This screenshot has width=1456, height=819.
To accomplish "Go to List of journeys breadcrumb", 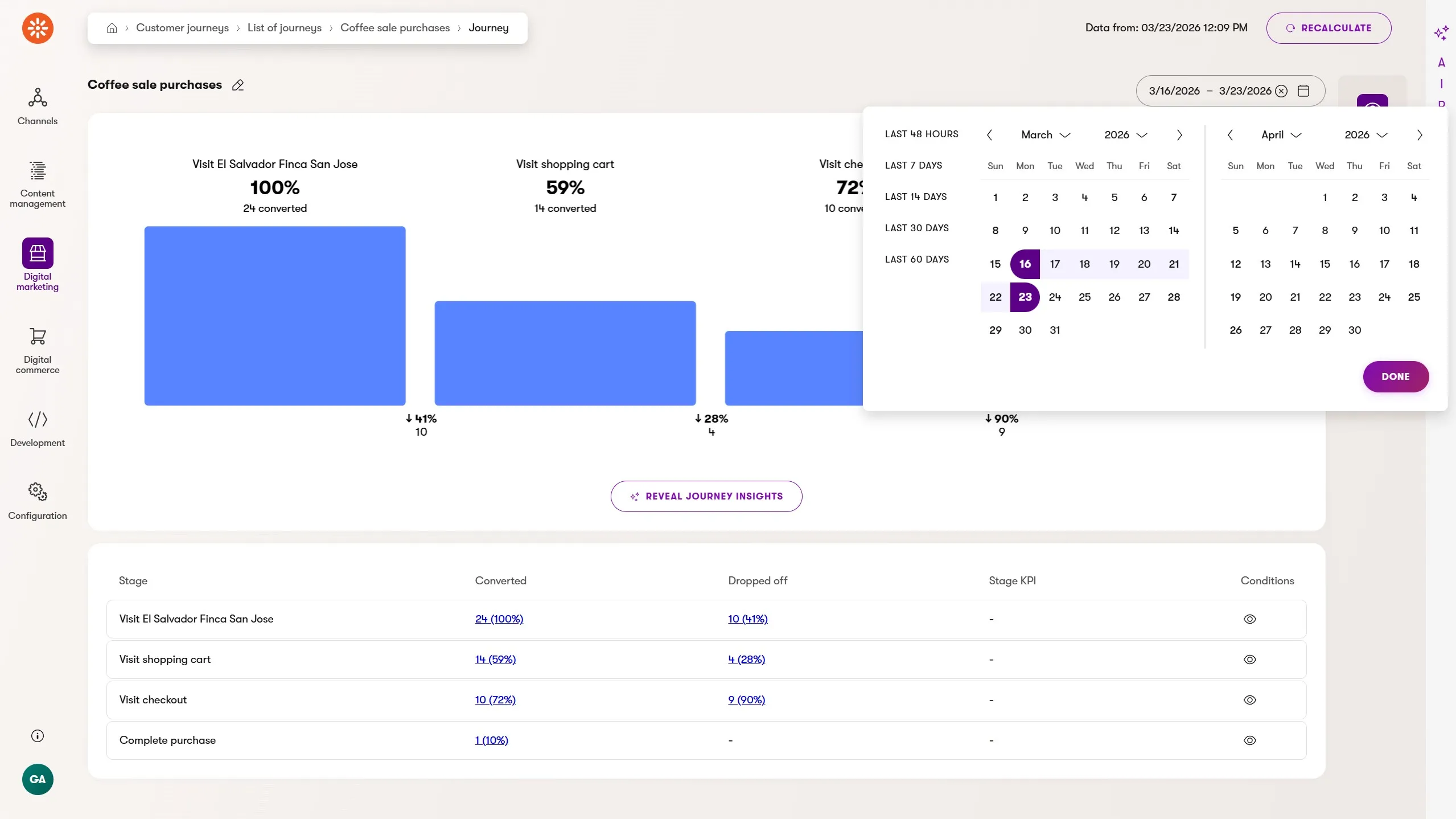I will [x=284, y=28].
